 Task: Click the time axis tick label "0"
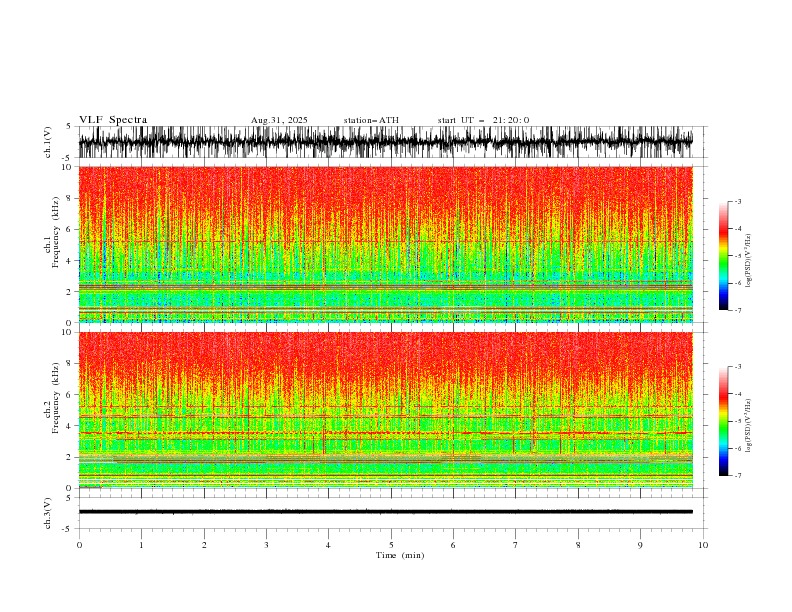click(79, 545)
